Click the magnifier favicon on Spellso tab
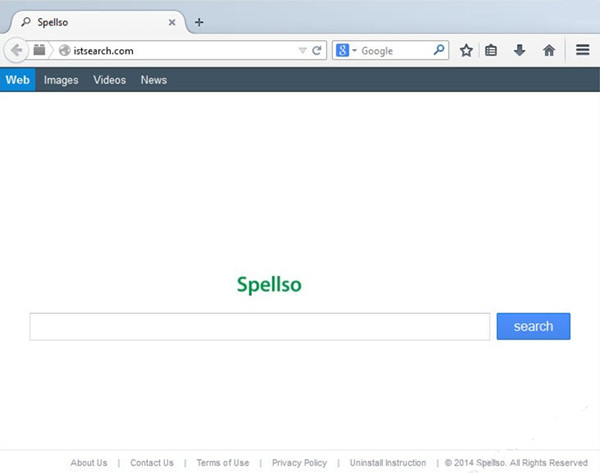 pyautogui.click(x=26, y=22)
